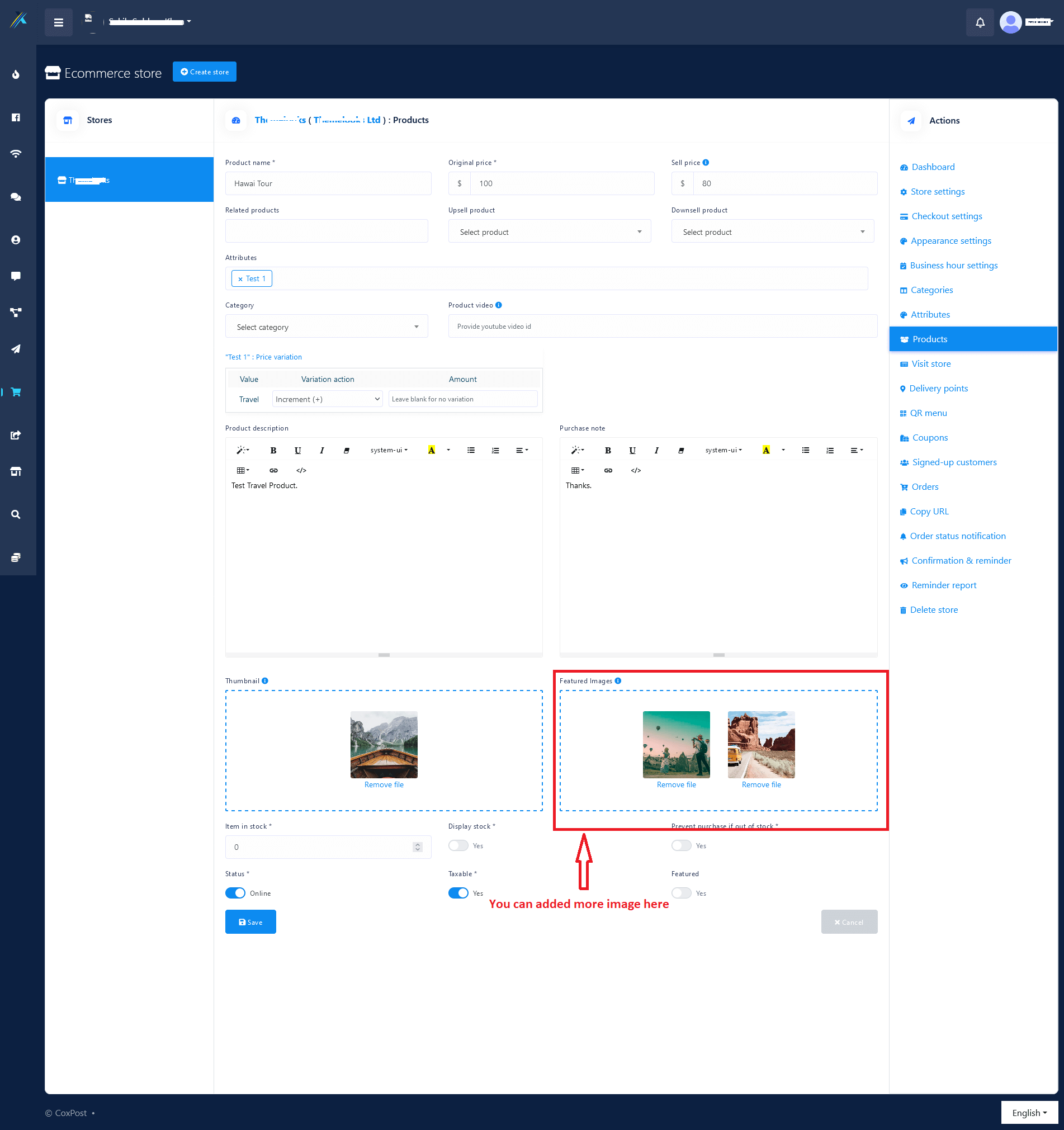The width and height of the screenshot is (1064, 1130).
Task: Open the Upsell product dropdown
Action: tap(549, 232)
